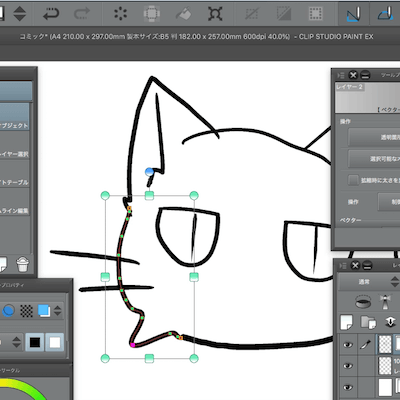This screenshot has height=400, width=400.
Task: Click the blue rotation handle above bounding box
Action: [x=149, y=172]
